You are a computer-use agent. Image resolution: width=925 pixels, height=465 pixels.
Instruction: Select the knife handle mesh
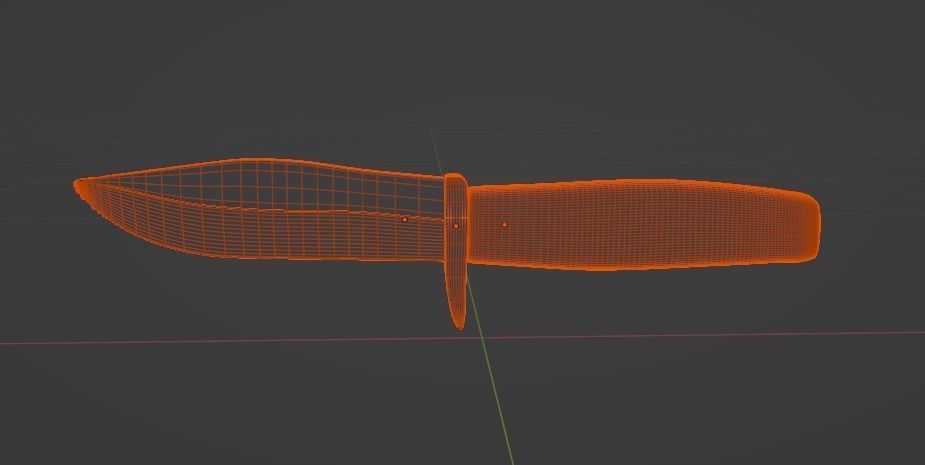[643, 225]
